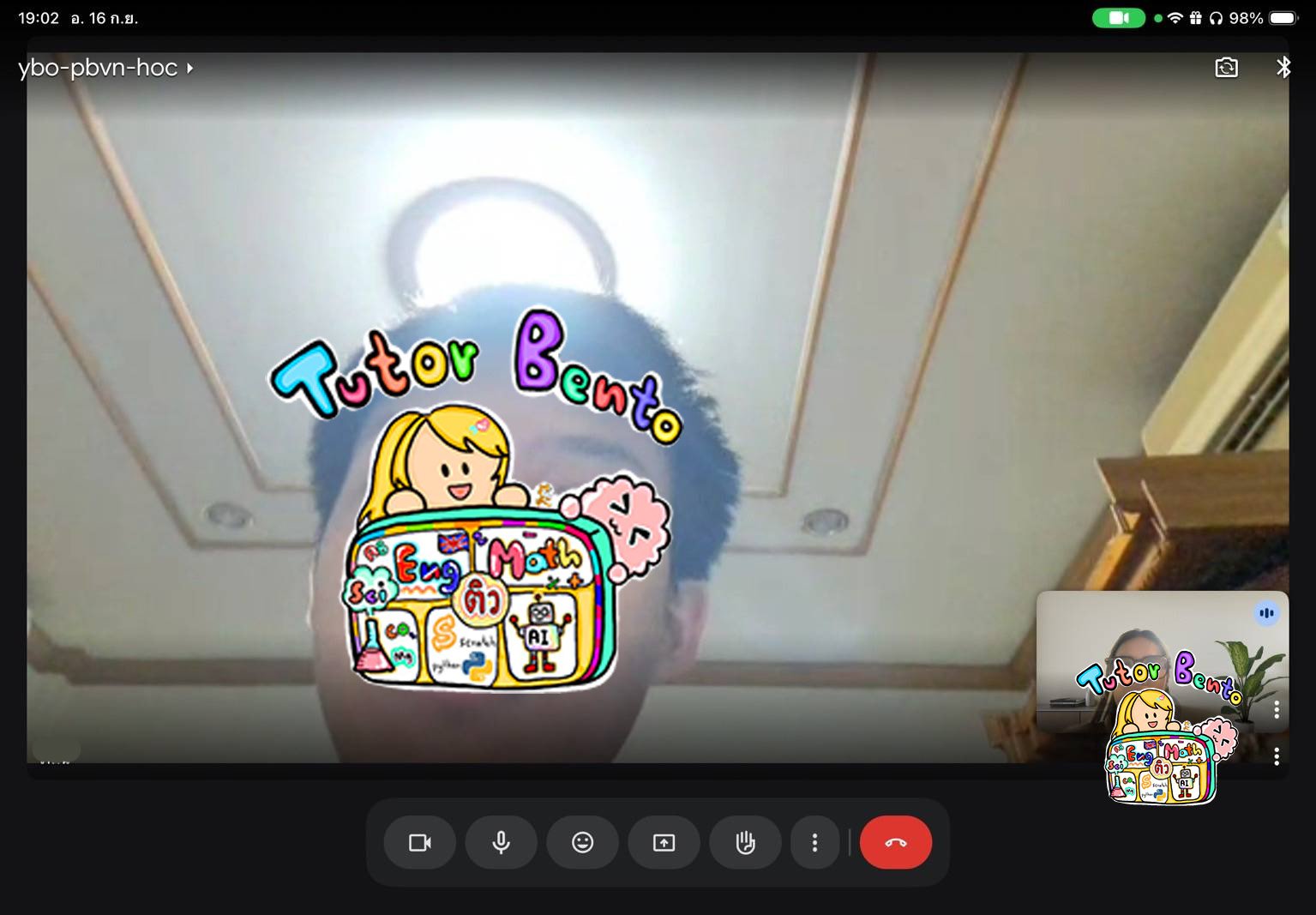
Task: Mute the microphone
Action: click(502, 843)
